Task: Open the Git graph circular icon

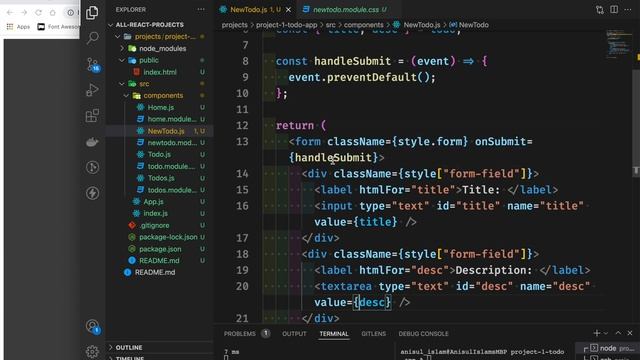Action: click(92, 167)
